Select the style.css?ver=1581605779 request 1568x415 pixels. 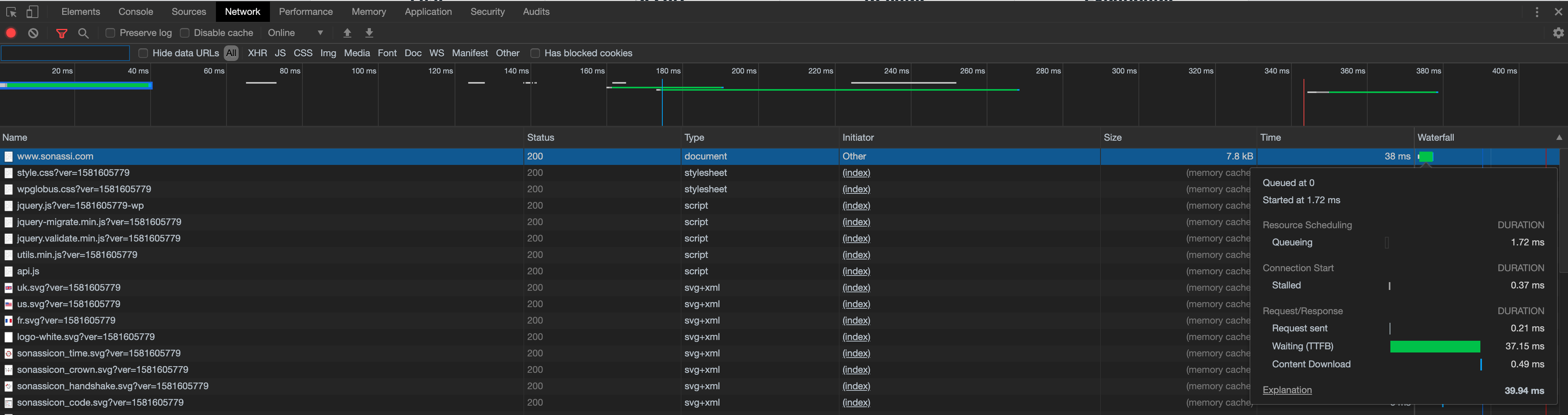click(625, 173)
